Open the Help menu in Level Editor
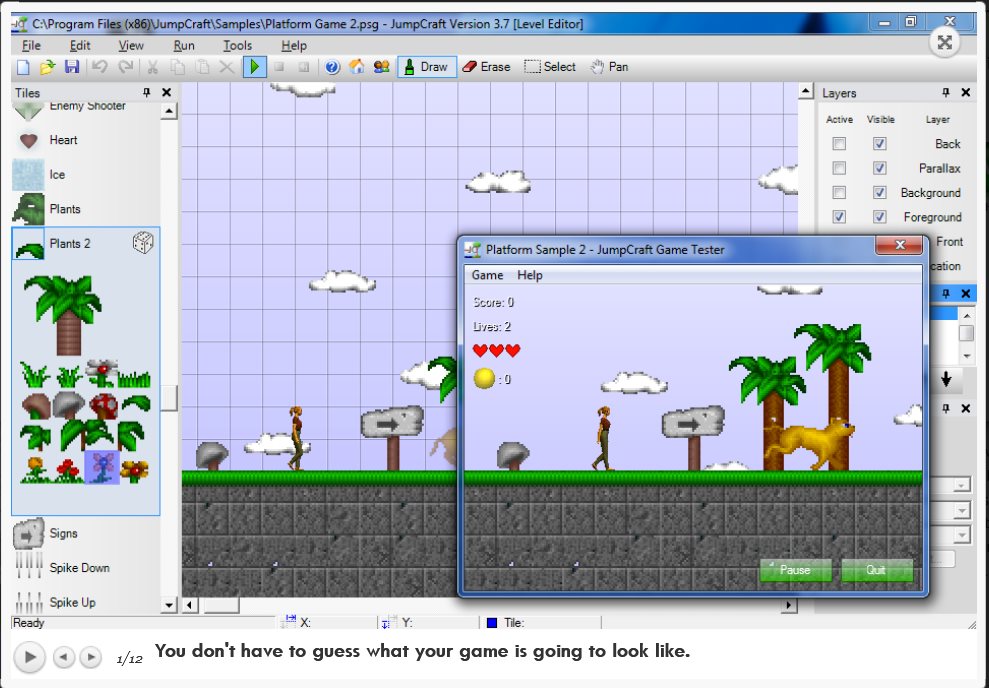Image resolution: width=989 pixels, height=688 pixels. pyautogui.click(x=294, y=45)
